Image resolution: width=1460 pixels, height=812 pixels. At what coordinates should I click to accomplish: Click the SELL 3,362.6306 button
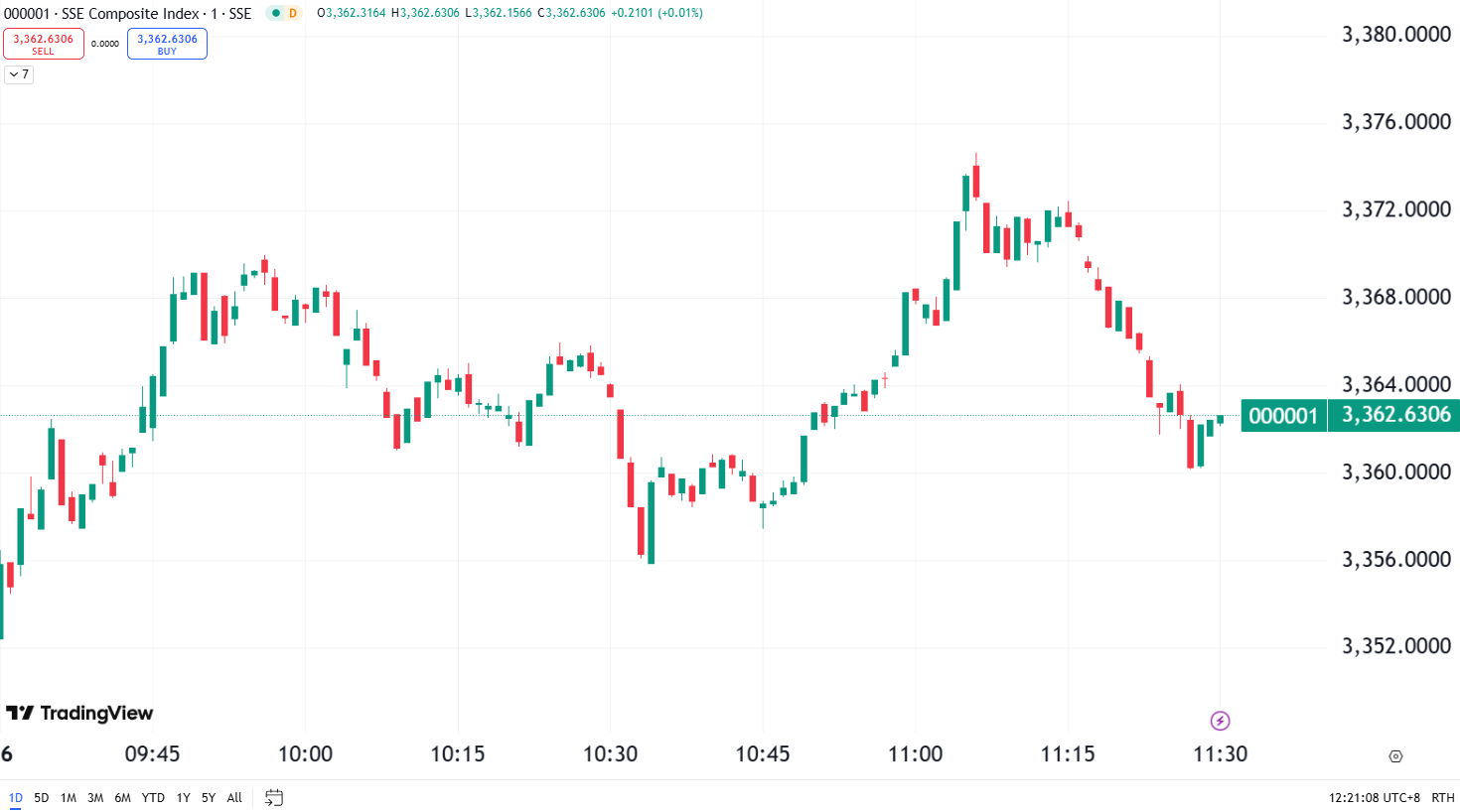coord(44,44)
